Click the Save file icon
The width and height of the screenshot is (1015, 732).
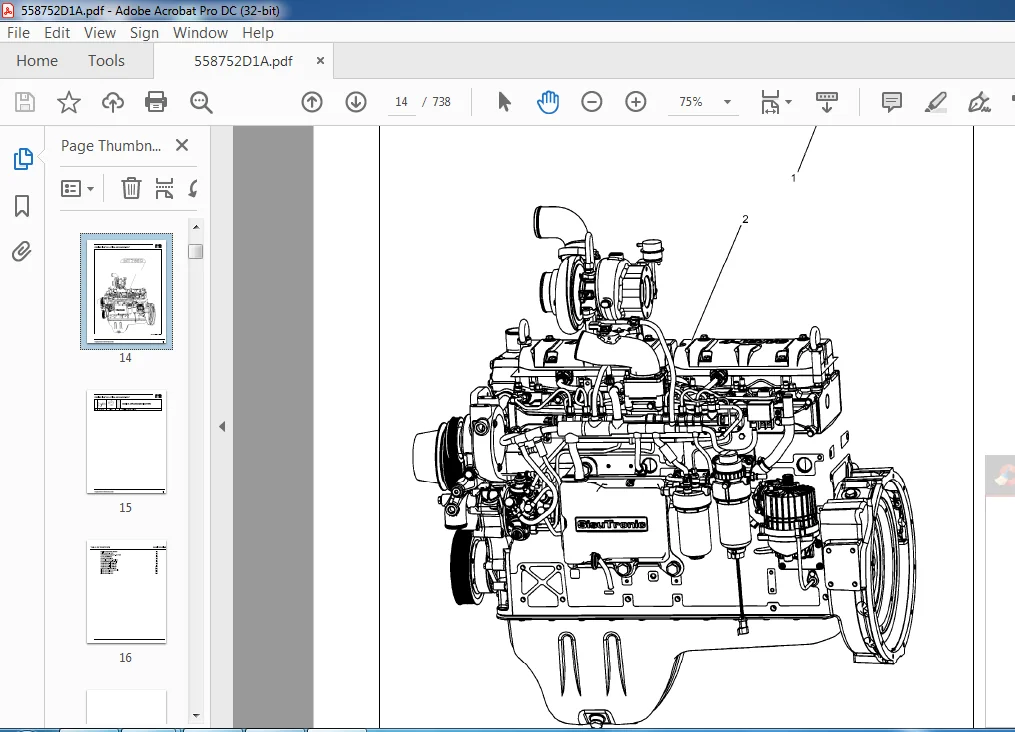(25, 102)
